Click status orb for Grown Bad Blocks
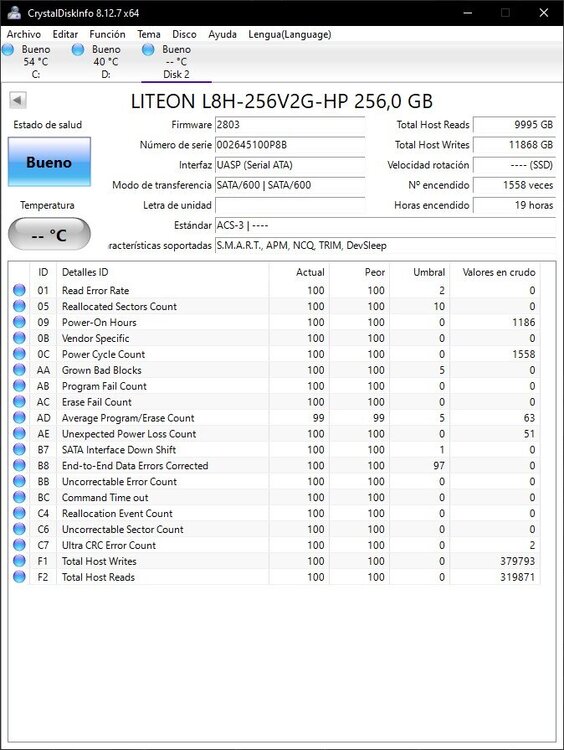 pyautogui.click(x=19, y=370)
